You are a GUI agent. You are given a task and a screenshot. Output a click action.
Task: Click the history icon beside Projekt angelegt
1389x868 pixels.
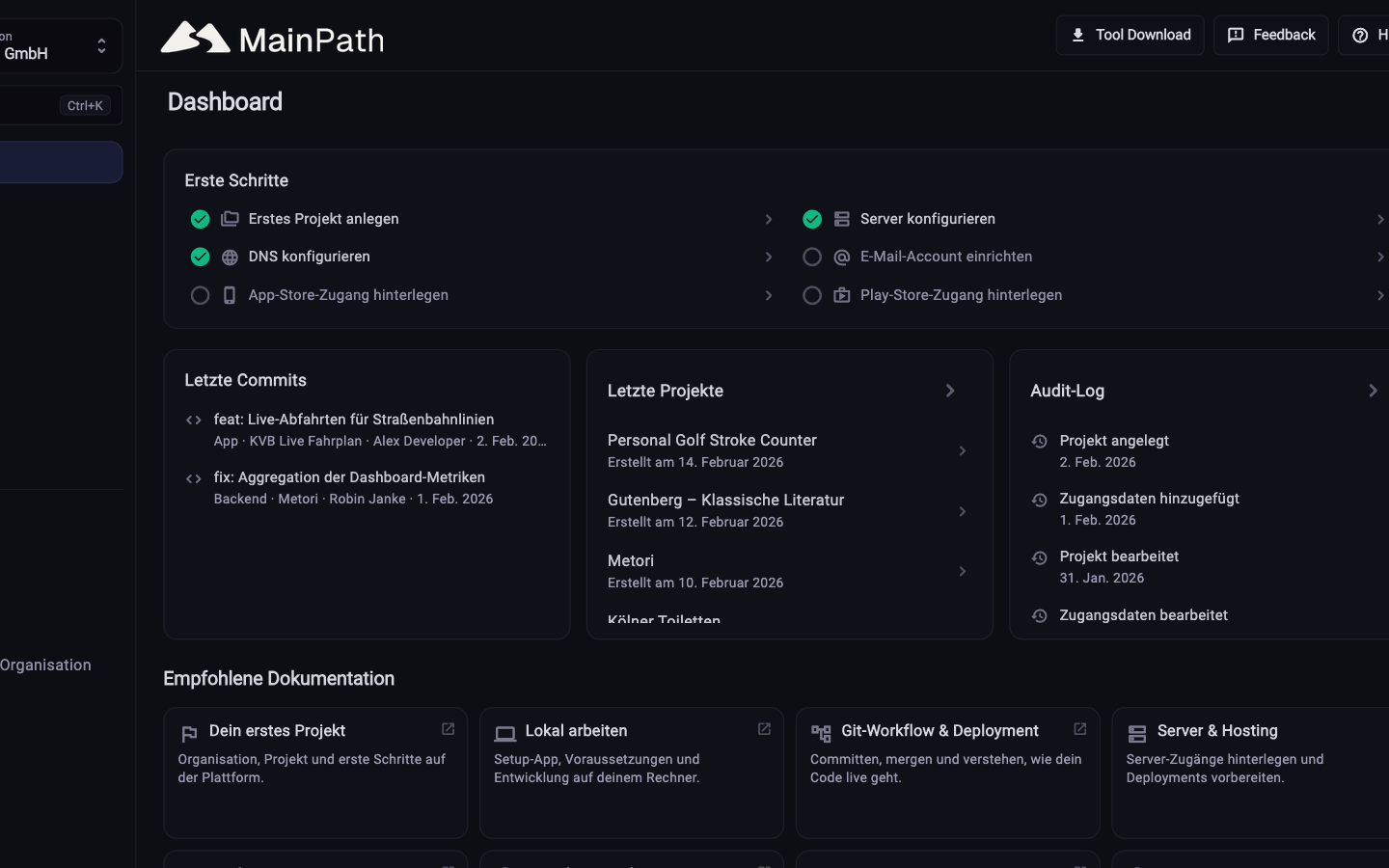pyautogui.click(x=1040, y=442)
